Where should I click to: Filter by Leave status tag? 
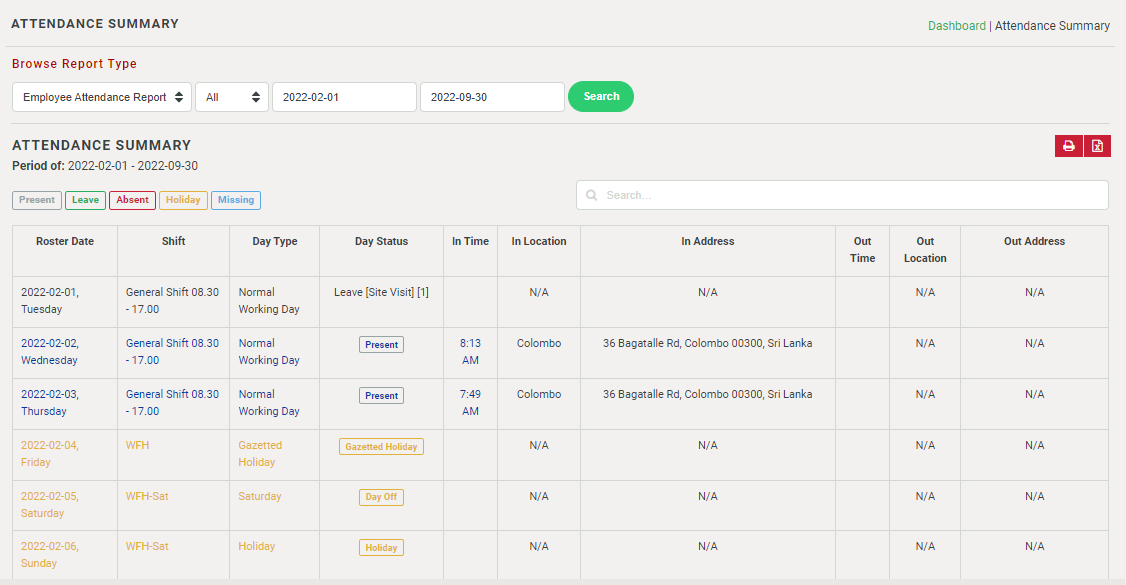pyautogui.click(x=85, y=200)
